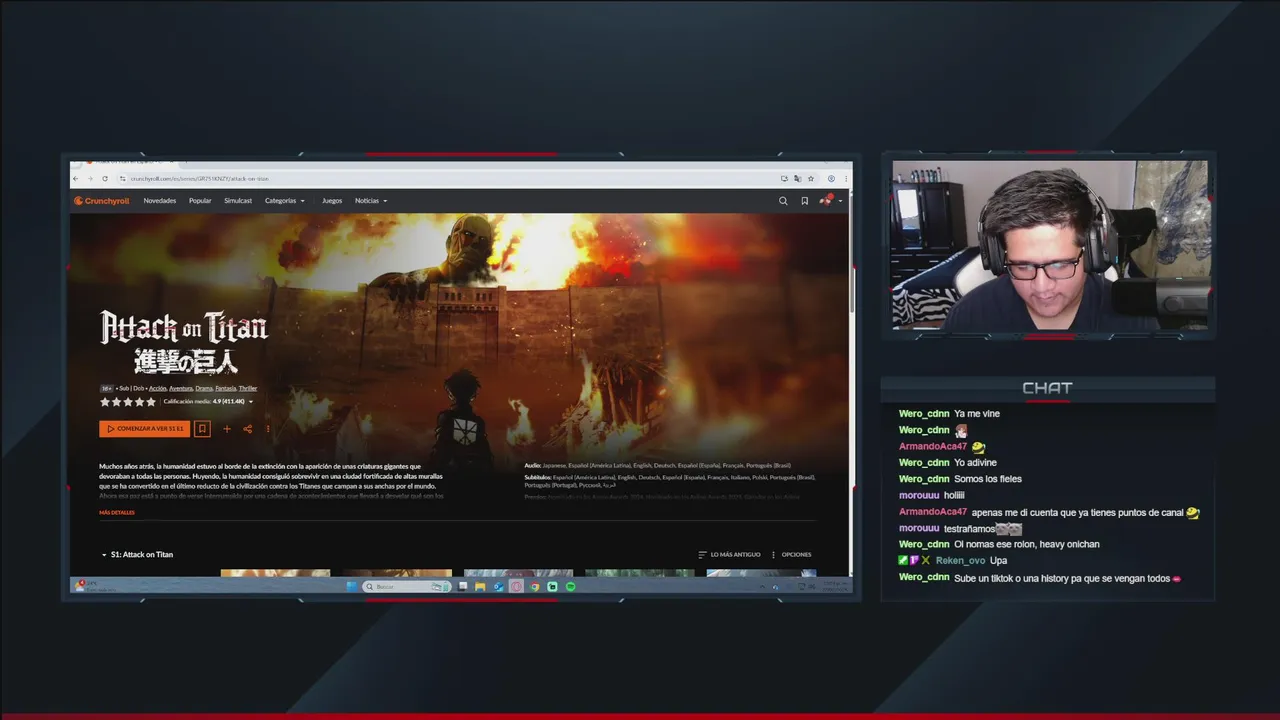Click the chat message "holiiii"
This screenshot has height=720, width=1280.
[954, 495]
